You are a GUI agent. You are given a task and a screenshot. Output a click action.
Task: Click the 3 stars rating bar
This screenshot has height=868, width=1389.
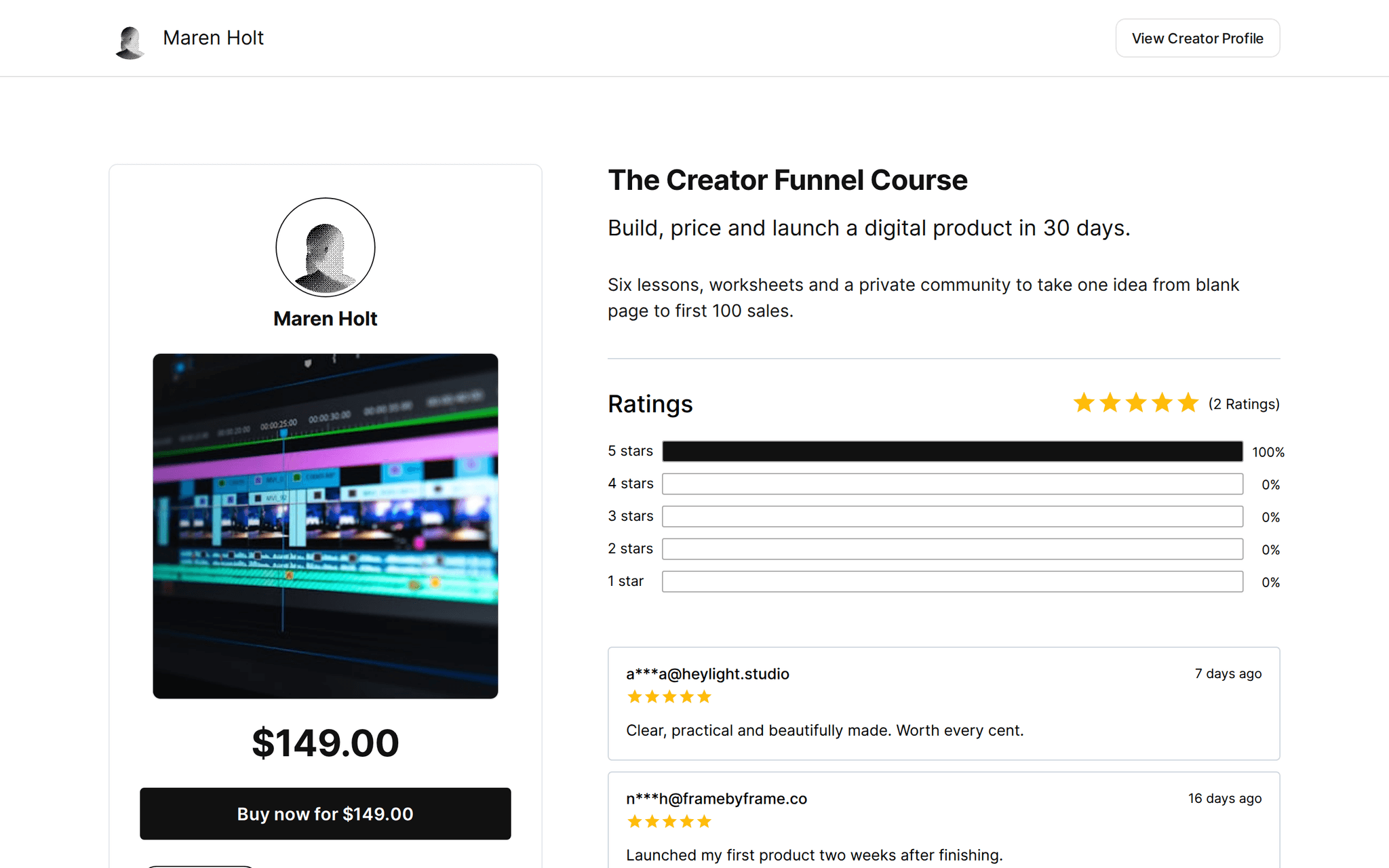point(952,517)
